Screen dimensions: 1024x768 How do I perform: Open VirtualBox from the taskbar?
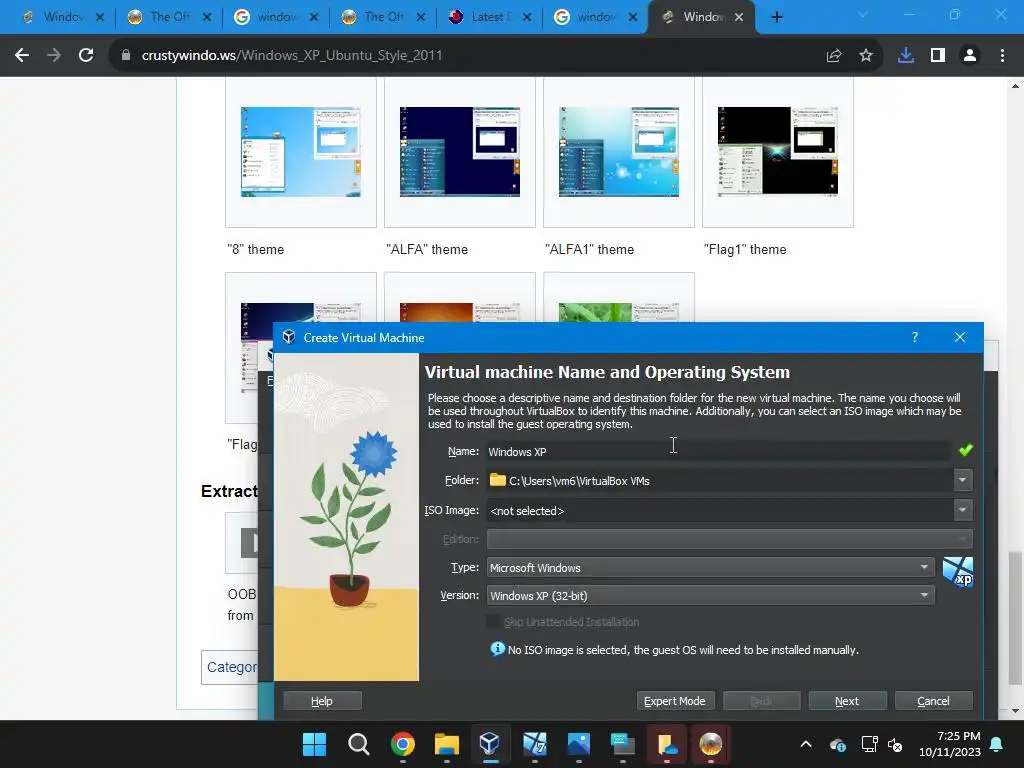point(490,744)
